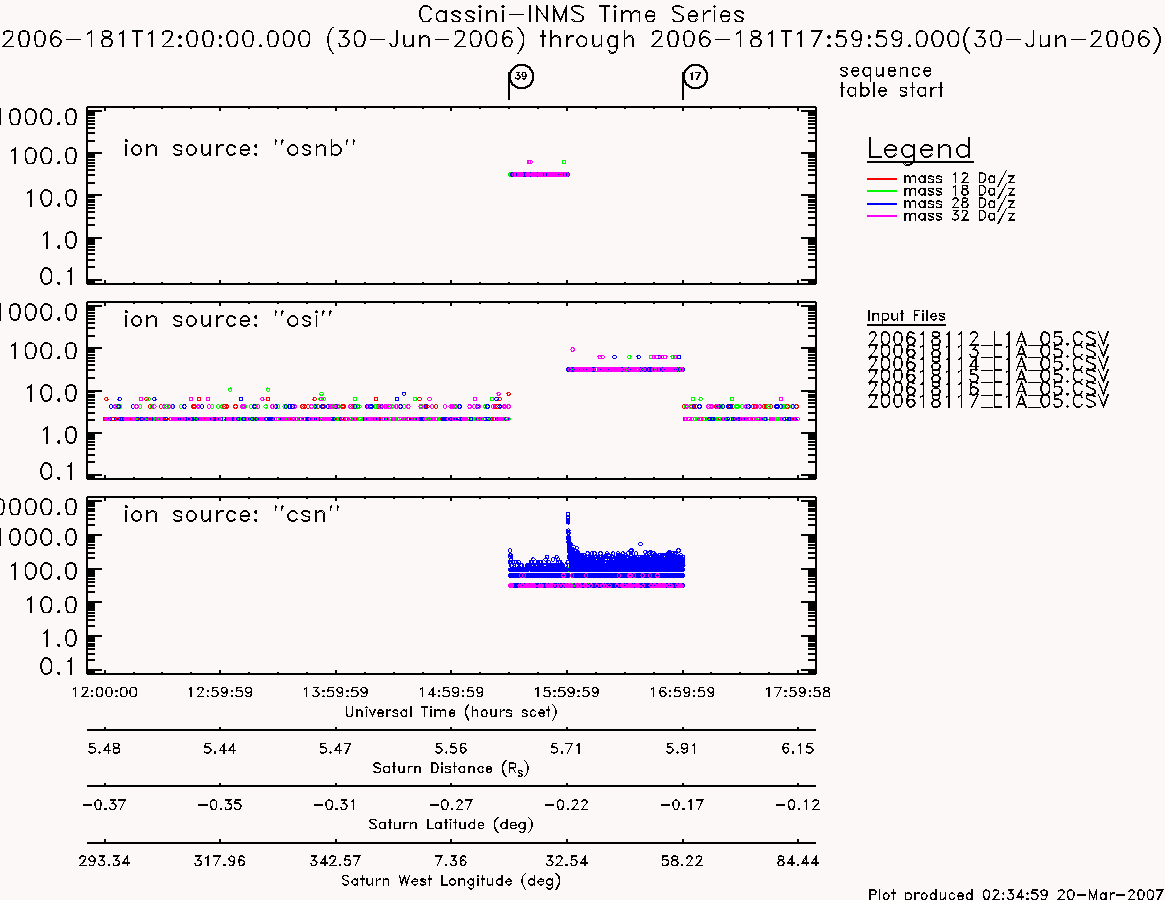
Task: Click Saturn distance value 5.71
Action: (567, 748)
